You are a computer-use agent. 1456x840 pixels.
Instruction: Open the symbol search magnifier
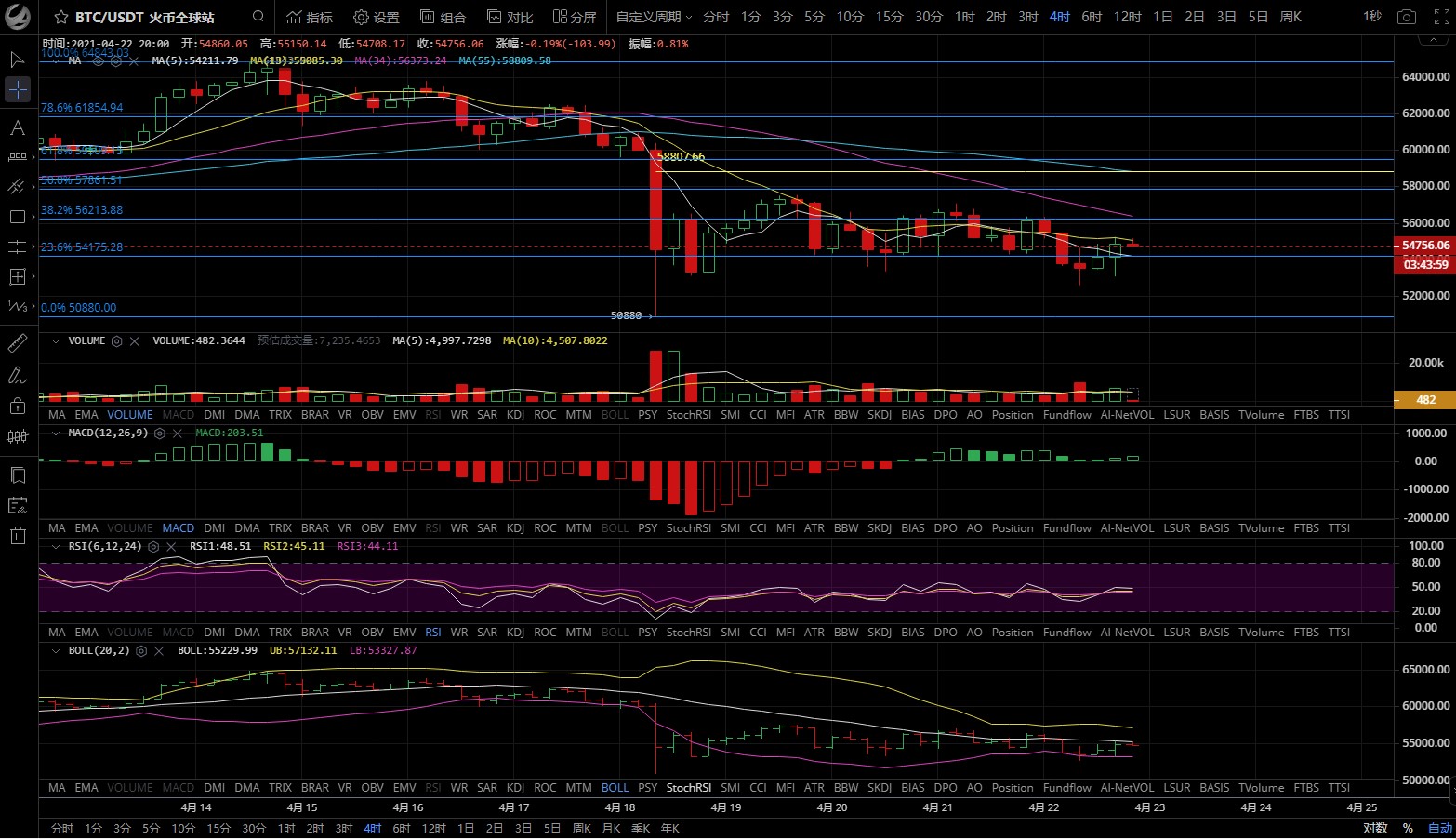point(258,17)
